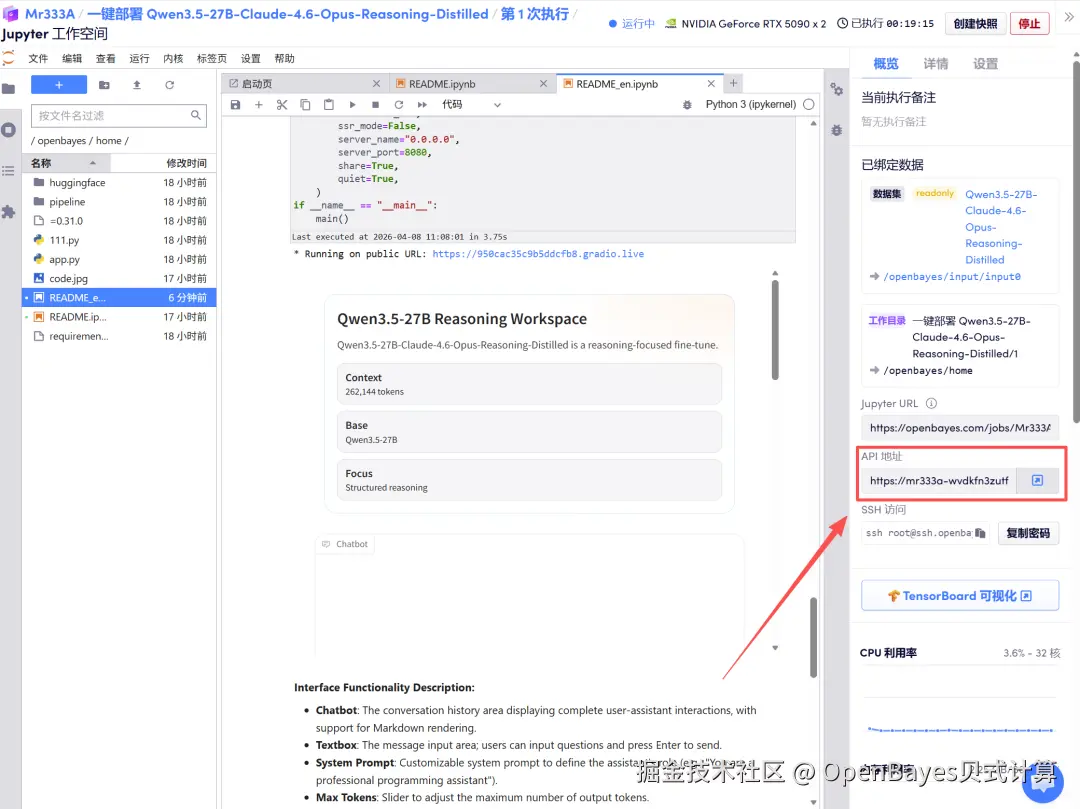Image resolution: width=1080 pixels, height=809 pixels.
Task: Create a new launcher with blue plus button
Action: pos(59,85)
